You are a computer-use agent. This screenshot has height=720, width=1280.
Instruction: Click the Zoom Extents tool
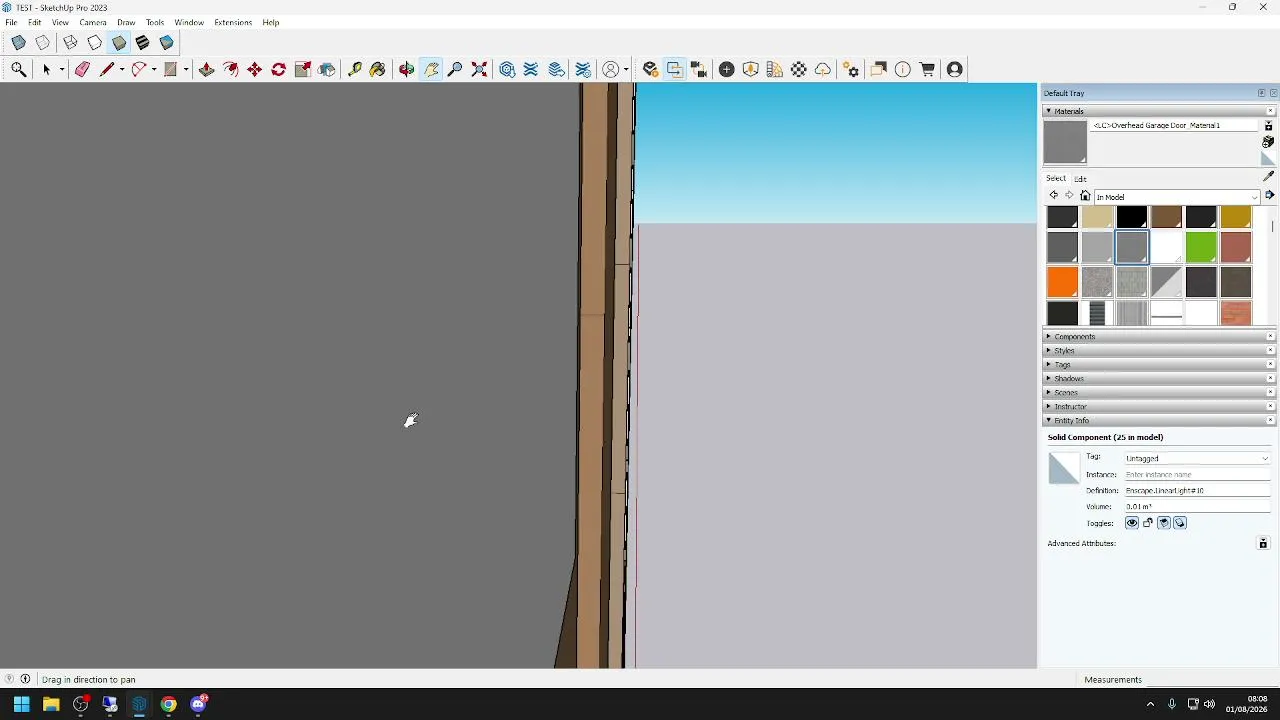click(x=480, y=69)
